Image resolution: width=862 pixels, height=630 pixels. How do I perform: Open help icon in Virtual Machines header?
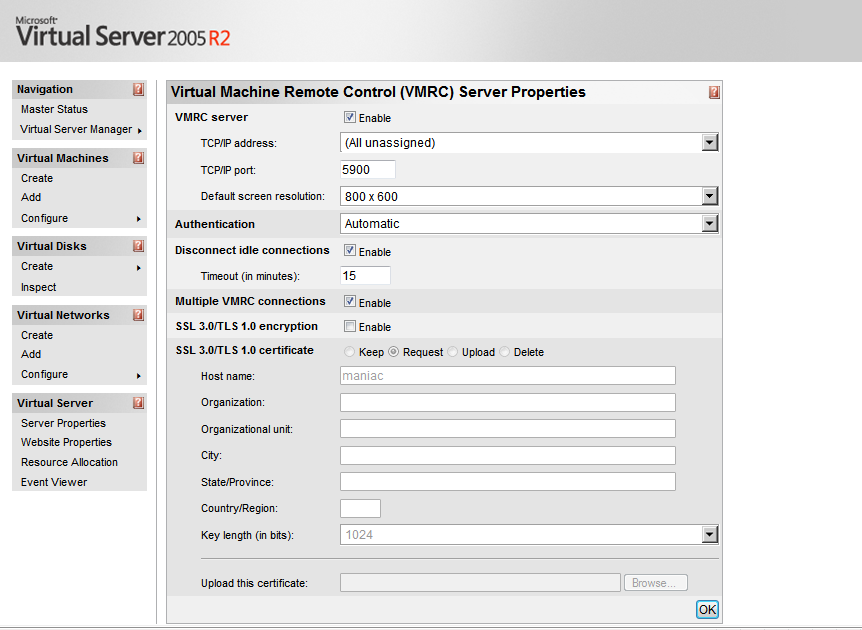[x=139, y=158]
